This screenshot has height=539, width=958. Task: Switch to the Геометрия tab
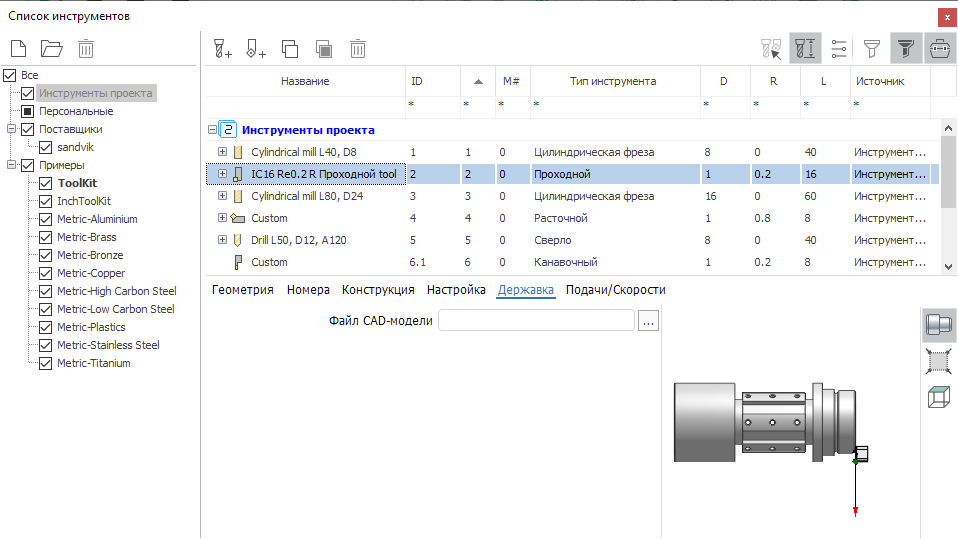point(242,290)
